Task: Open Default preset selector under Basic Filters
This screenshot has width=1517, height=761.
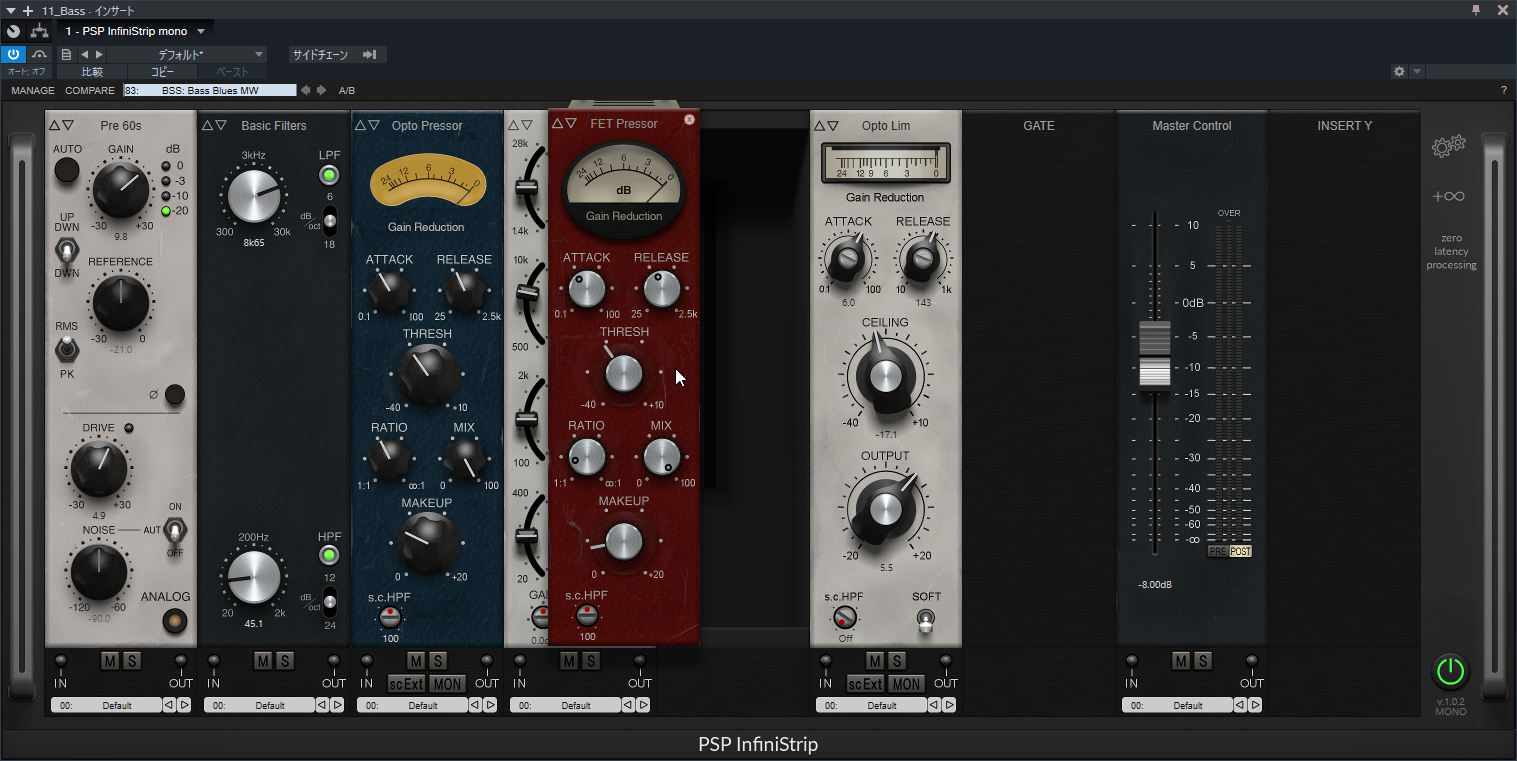Action: (x=259, y=705)
